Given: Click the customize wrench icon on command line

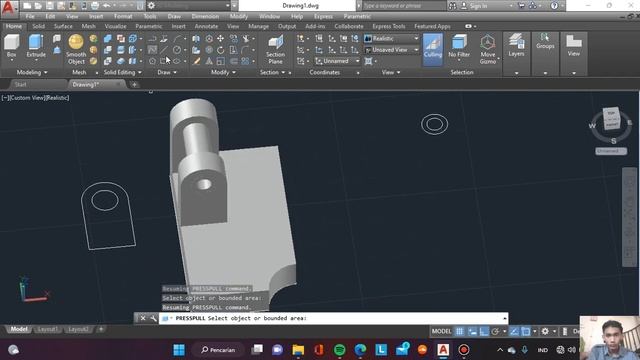Looking at the screenshot, I should coord(153,318).
